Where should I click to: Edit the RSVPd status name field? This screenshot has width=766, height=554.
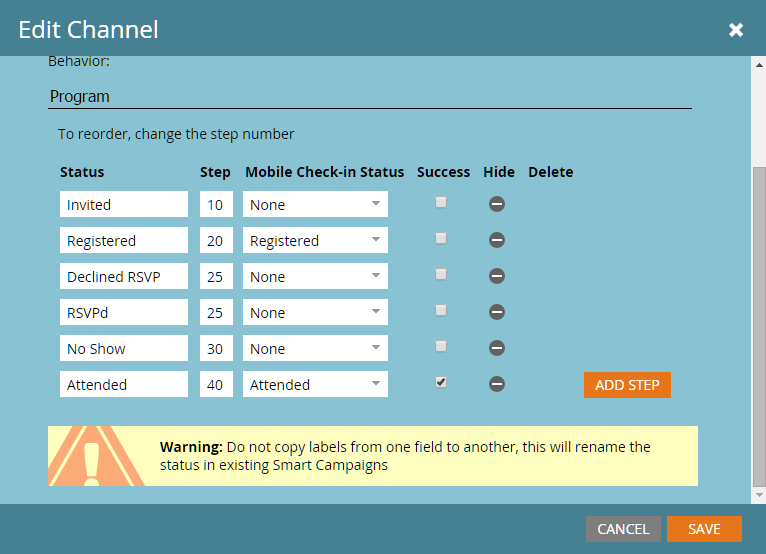pos(124,312)
